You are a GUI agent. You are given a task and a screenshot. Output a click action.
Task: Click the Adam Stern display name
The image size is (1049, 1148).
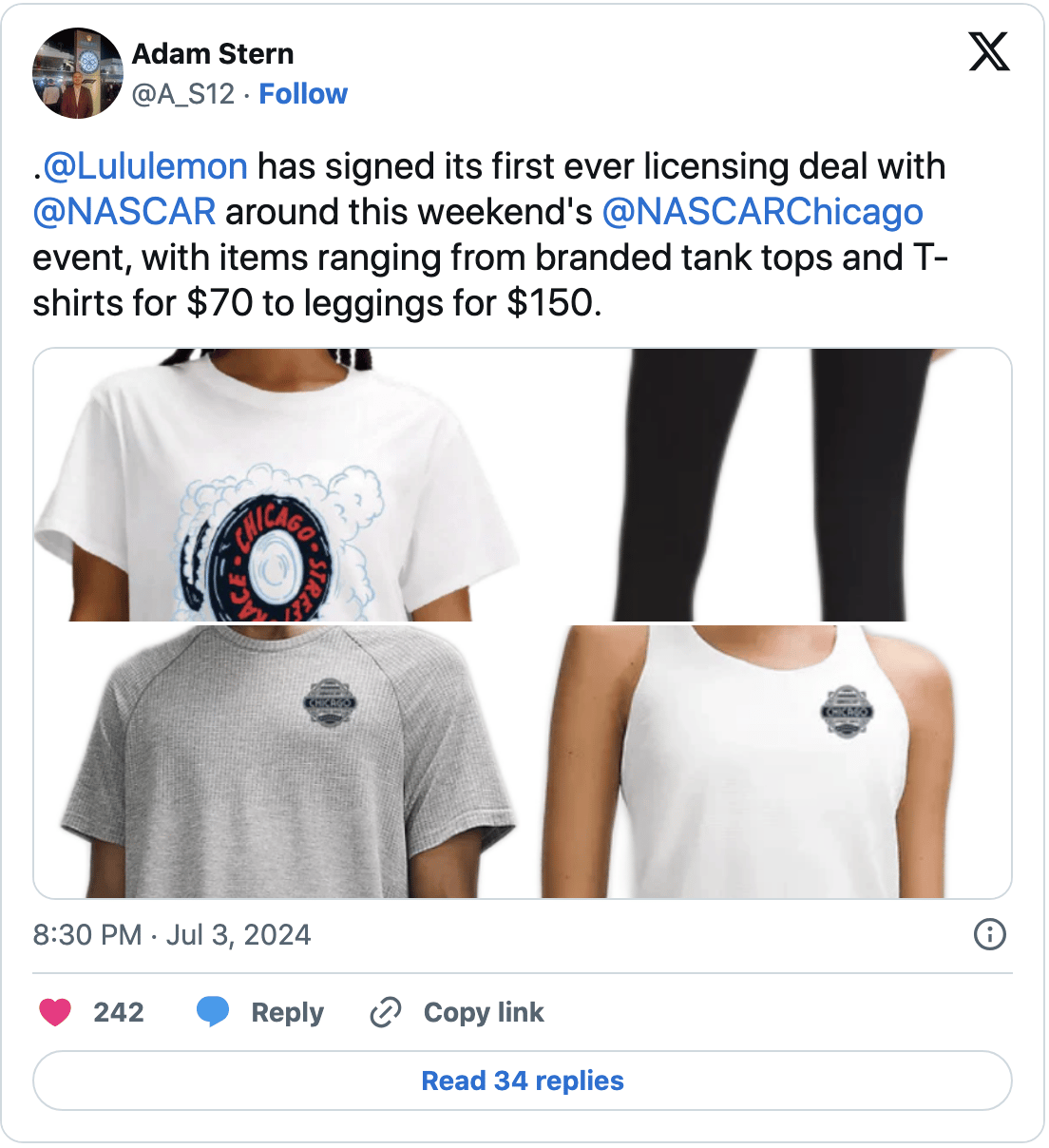(213, 54)
